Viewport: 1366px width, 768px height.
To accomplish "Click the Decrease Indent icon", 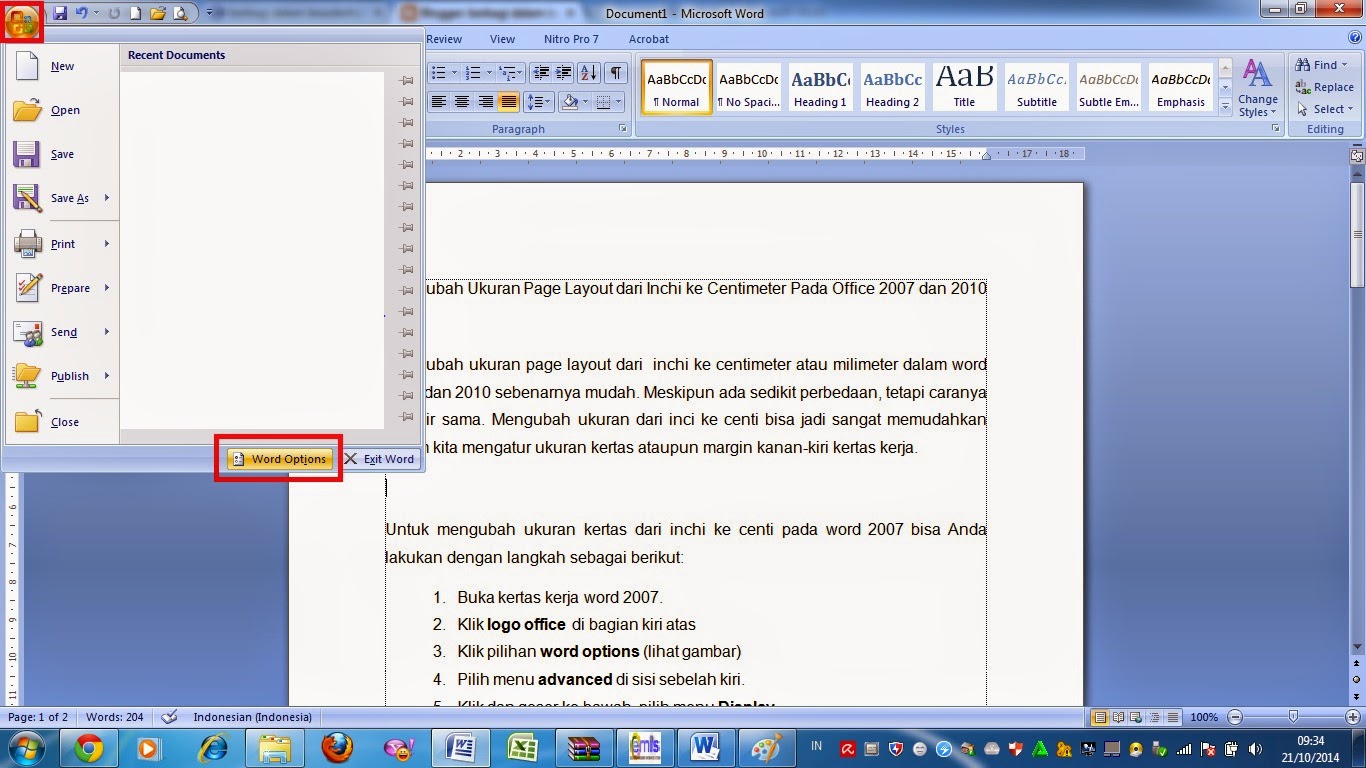I will click(x=541, y=73).
